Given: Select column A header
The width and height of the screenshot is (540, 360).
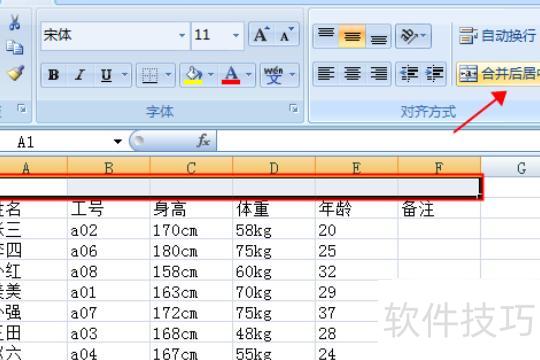Looking at the screenshot, I should tap(33, 167).
